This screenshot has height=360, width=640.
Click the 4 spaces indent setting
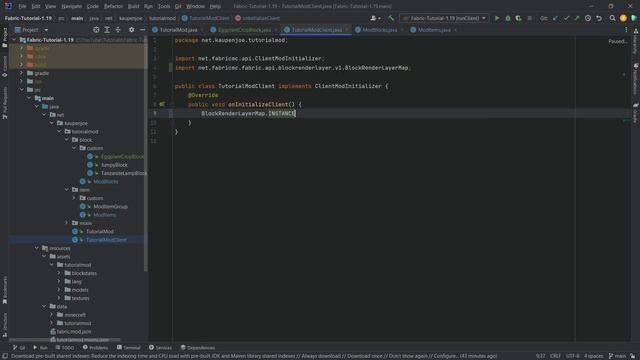[593, 356]
